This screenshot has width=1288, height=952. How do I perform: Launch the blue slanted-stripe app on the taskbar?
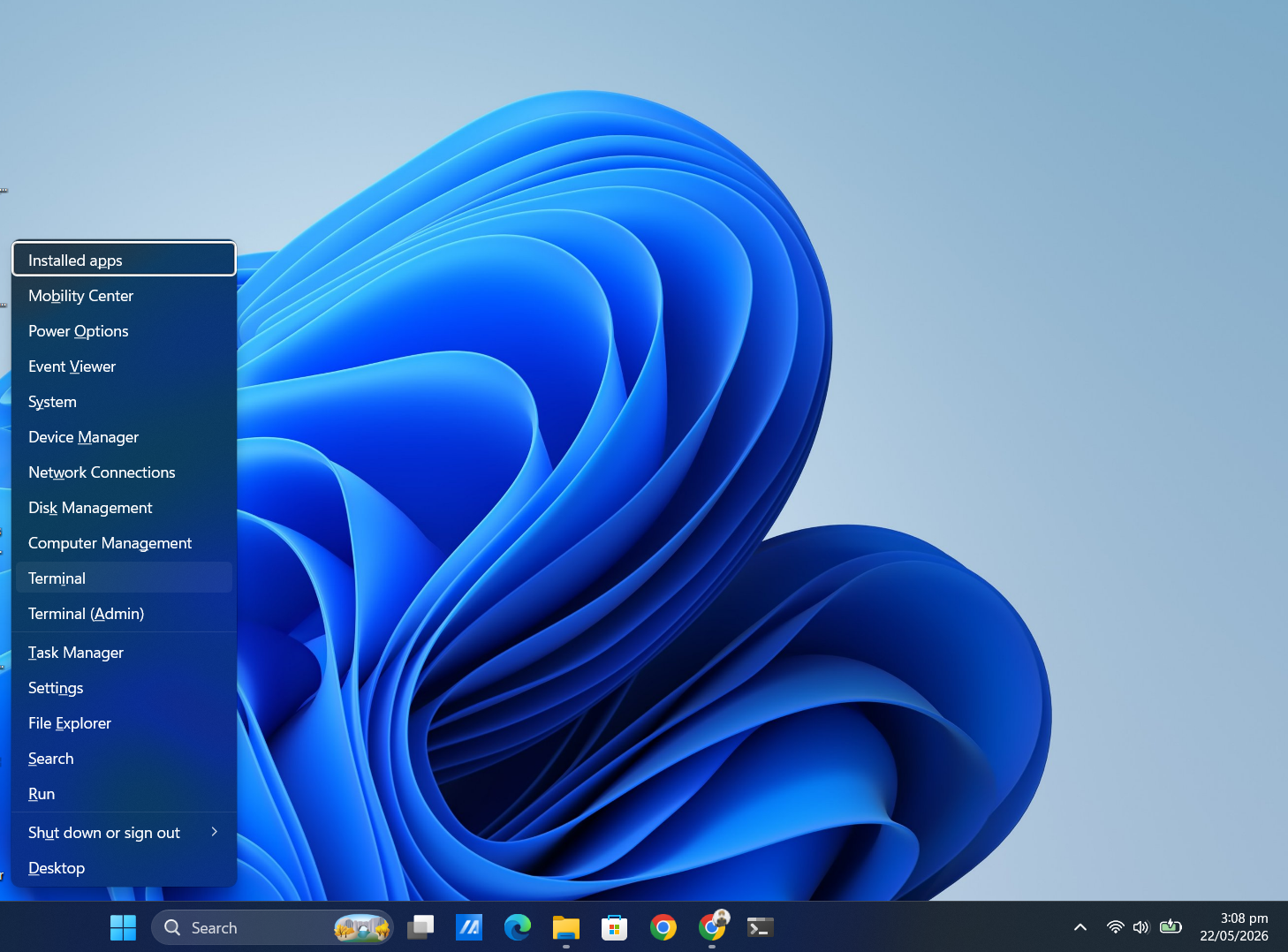click(469, 927)
